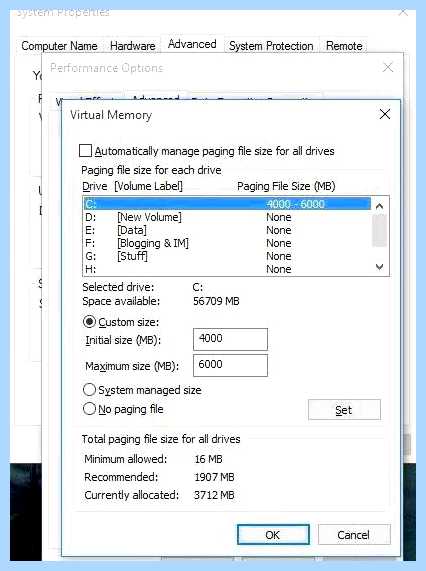
Task: Confirm with the OK button
Action: pyautogui.click(x=273, y=535)
